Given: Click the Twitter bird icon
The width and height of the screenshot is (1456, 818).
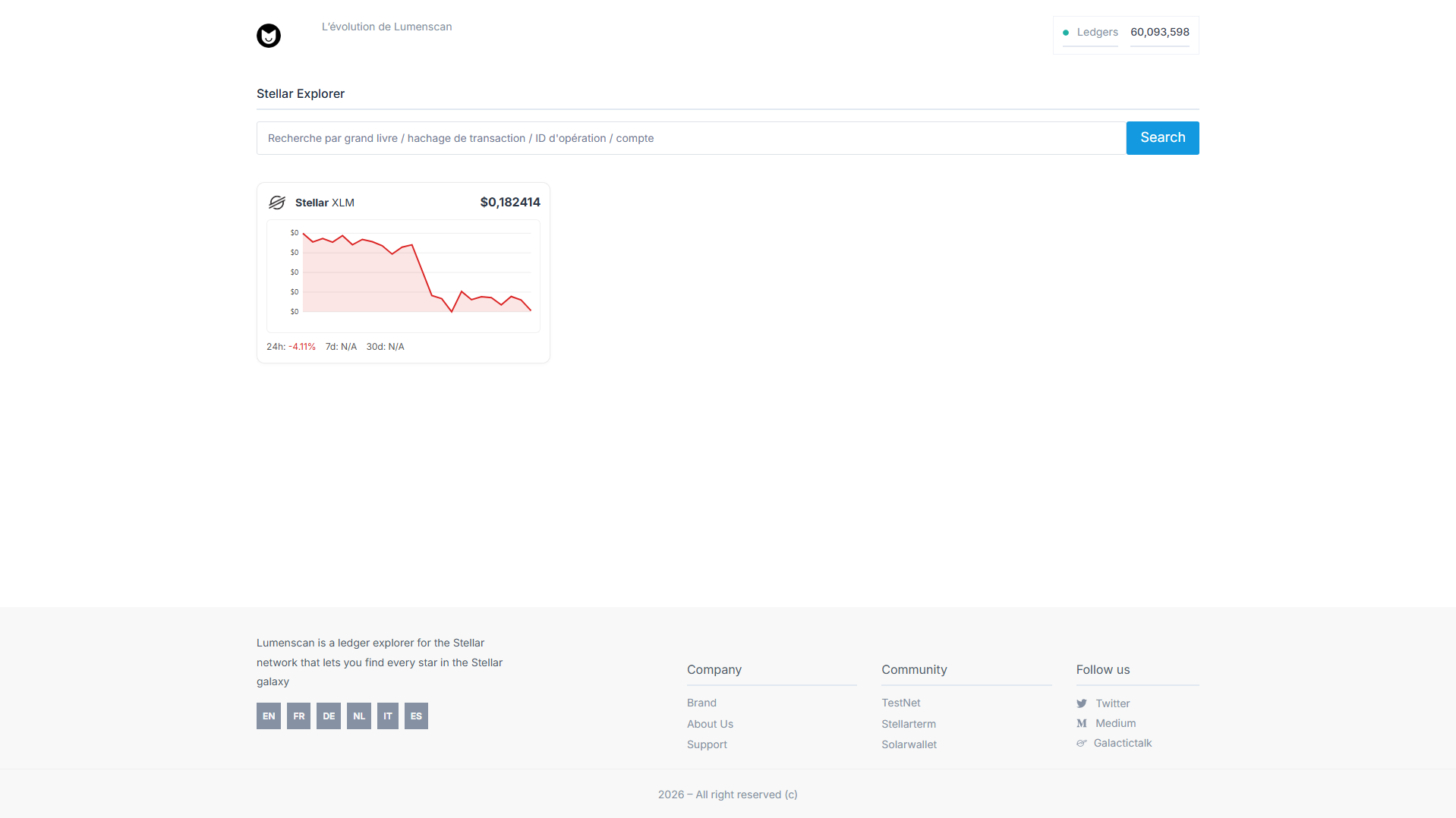Looking at the screenshot, I should [1082, 703].
